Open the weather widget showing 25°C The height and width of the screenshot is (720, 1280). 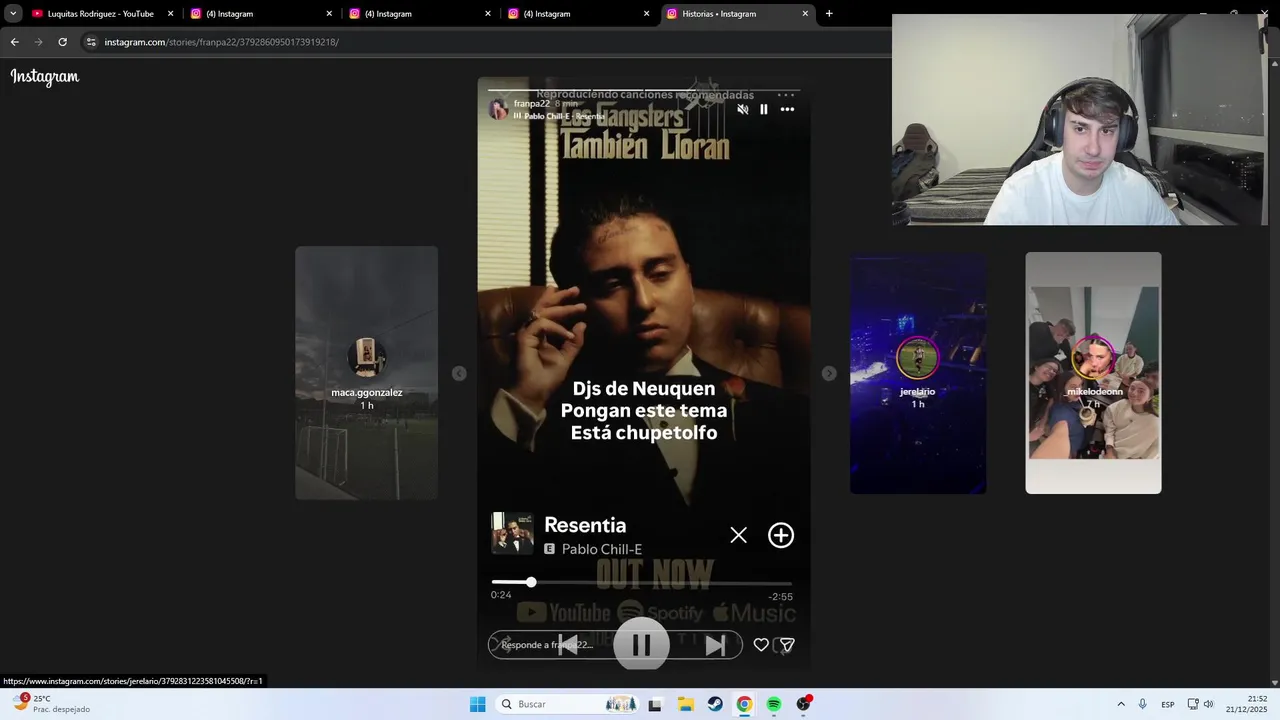click(x=50, y=704)
